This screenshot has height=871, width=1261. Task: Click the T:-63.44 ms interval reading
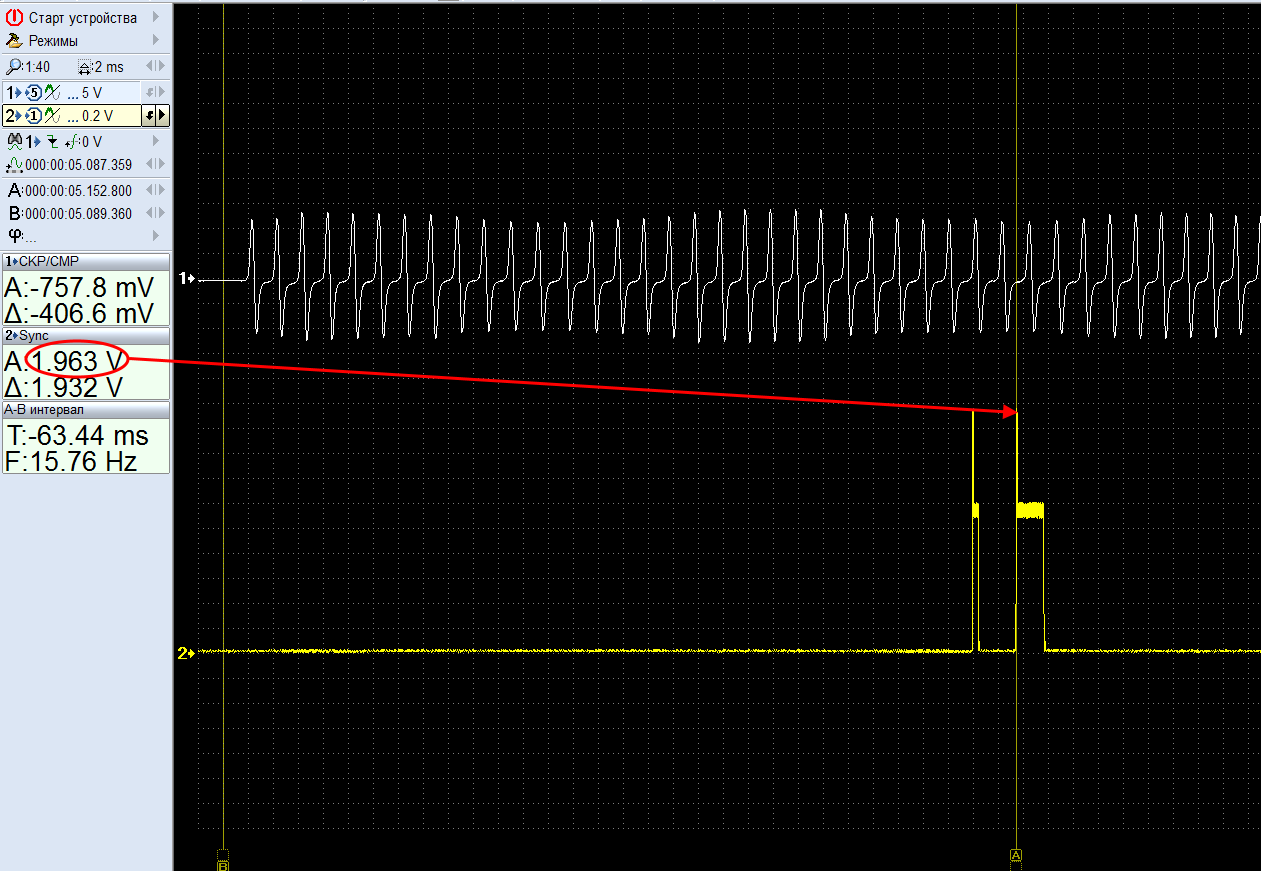(x=78, y=436)
